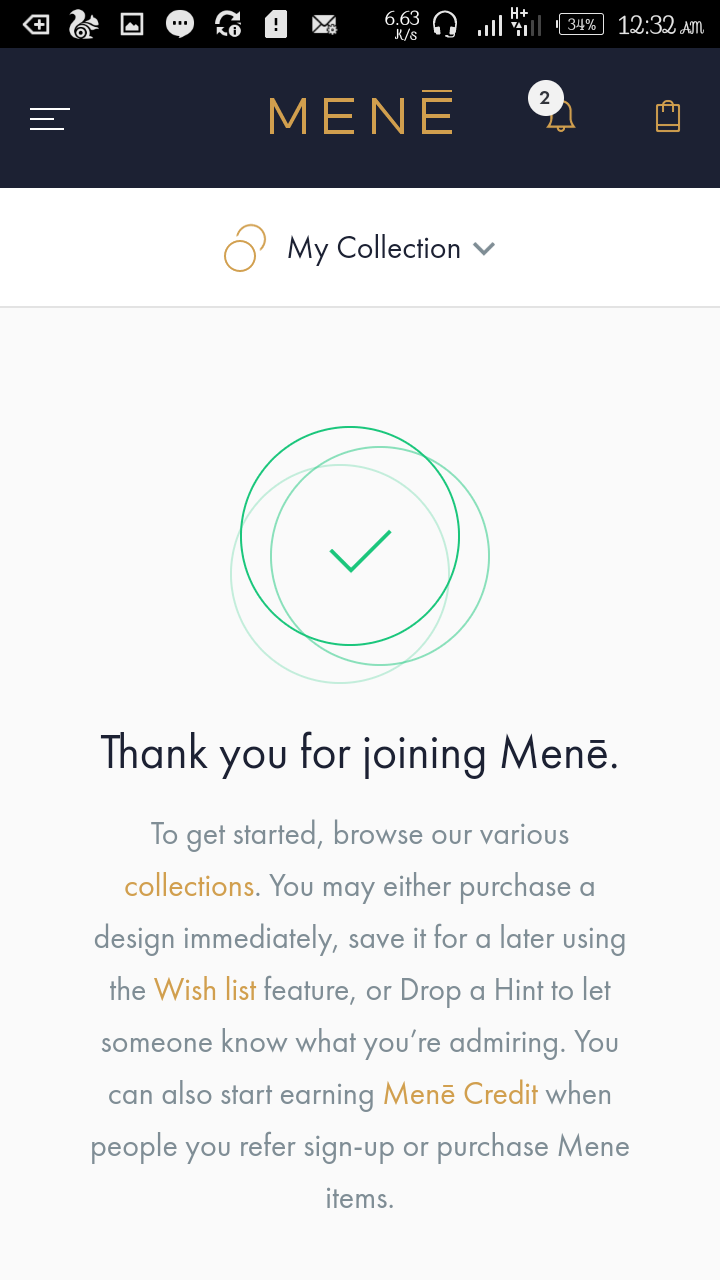This screenshot has width=720, height=1280.
Task: Expand the My Collection chevron arrow
Action: click(x=484, y=249)
